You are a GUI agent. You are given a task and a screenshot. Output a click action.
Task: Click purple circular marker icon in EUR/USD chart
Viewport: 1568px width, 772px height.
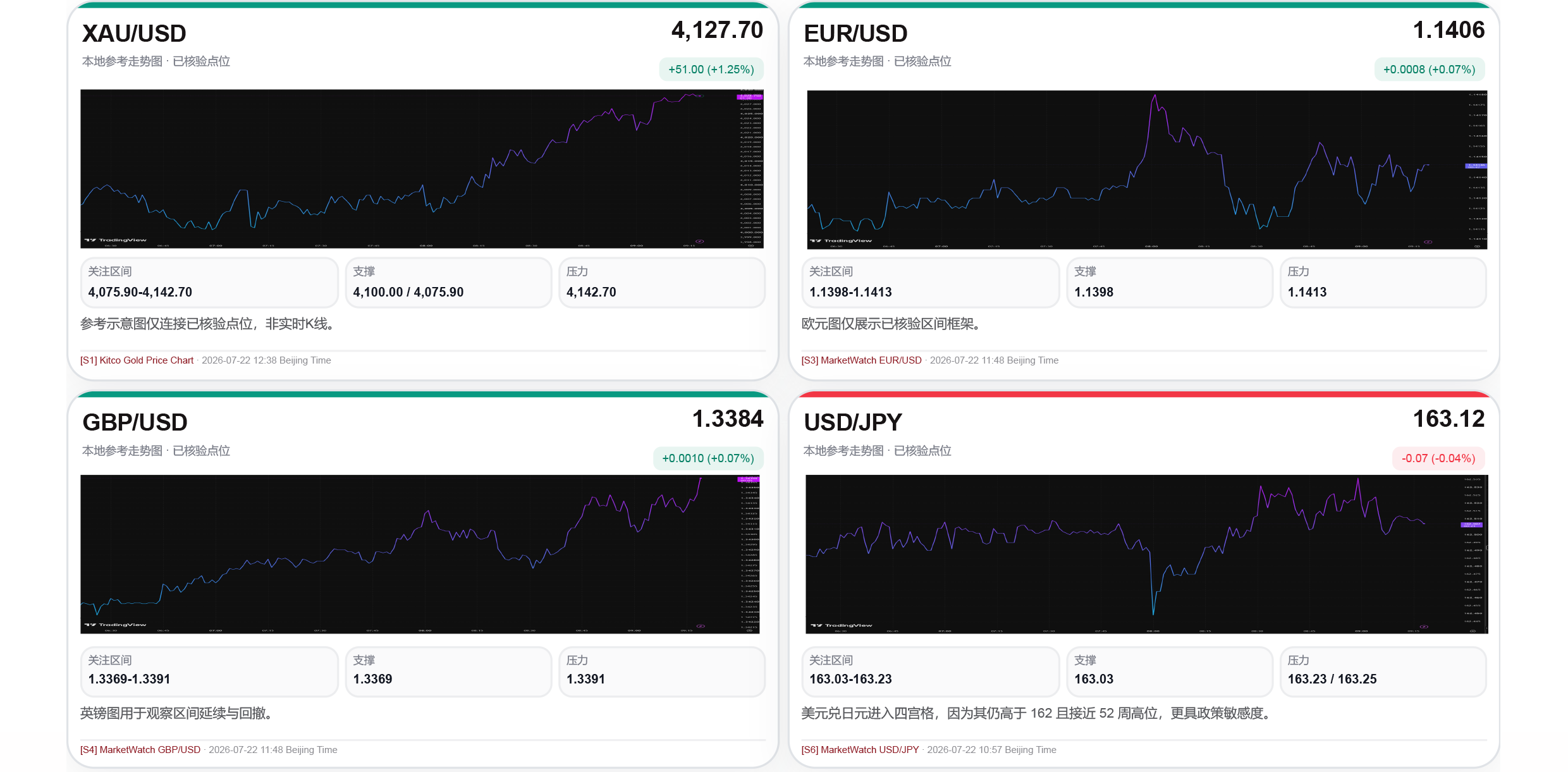1428,242
